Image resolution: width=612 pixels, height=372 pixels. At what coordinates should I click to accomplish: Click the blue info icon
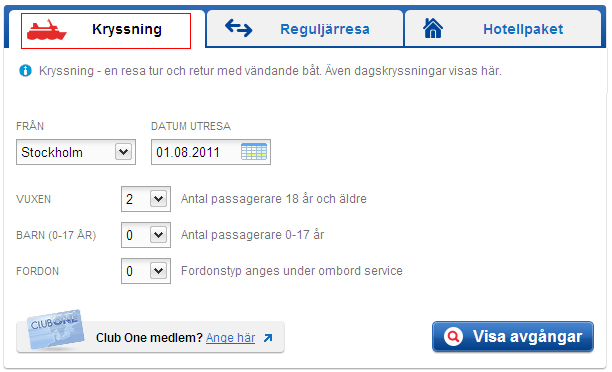point(25,71)
